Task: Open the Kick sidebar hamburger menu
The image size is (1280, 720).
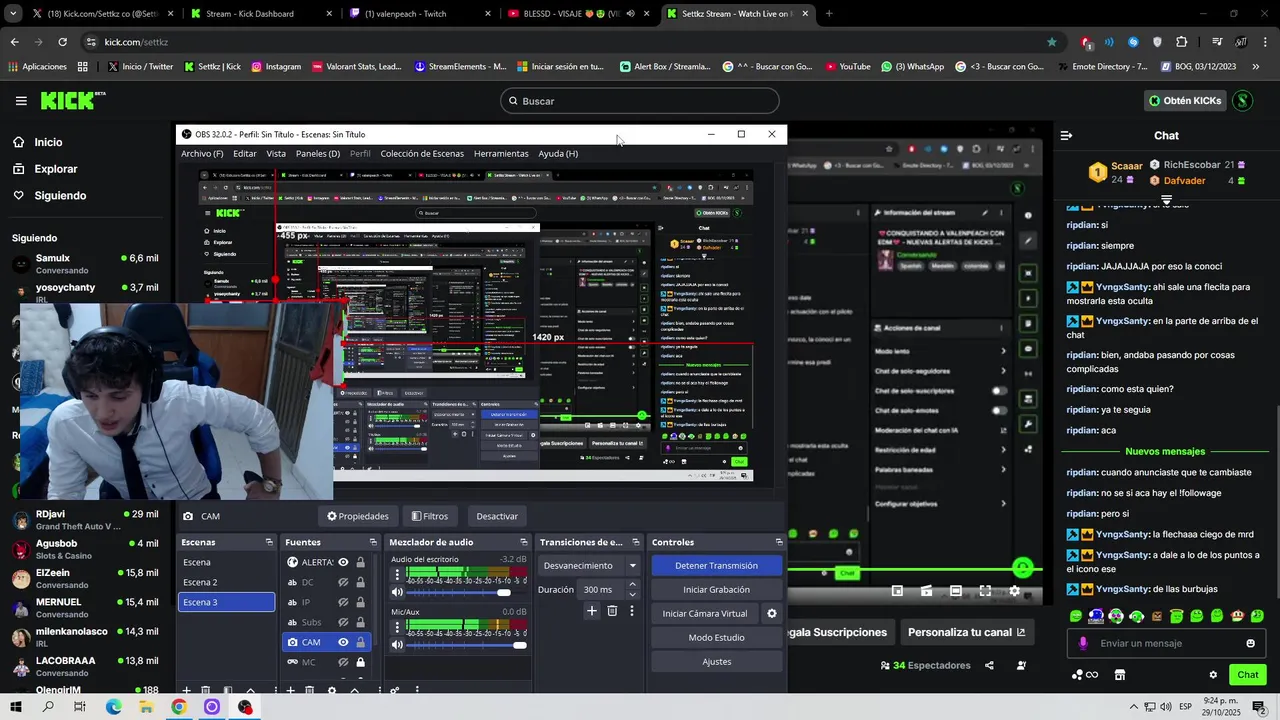Action: pos(21,101)
